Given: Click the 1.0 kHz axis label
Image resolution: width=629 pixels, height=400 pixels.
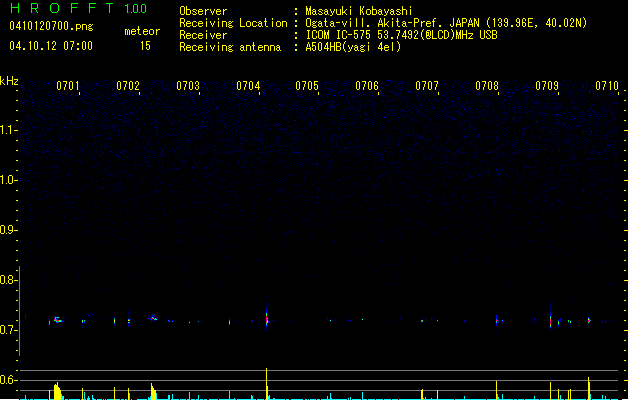Looking at the screenshot, I should pyautogui.click(x=8, y=180).
